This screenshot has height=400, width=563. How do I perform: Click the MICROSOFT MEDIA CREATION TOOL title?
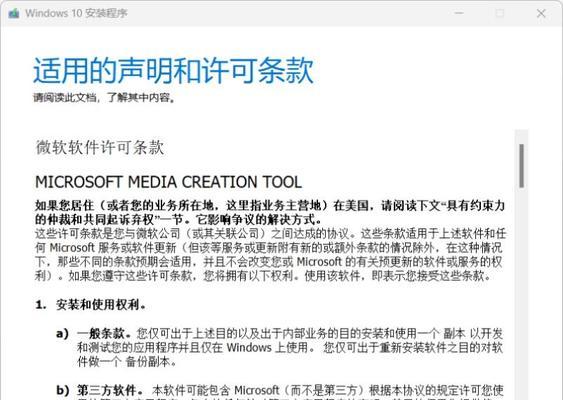(x=168, y=182)
